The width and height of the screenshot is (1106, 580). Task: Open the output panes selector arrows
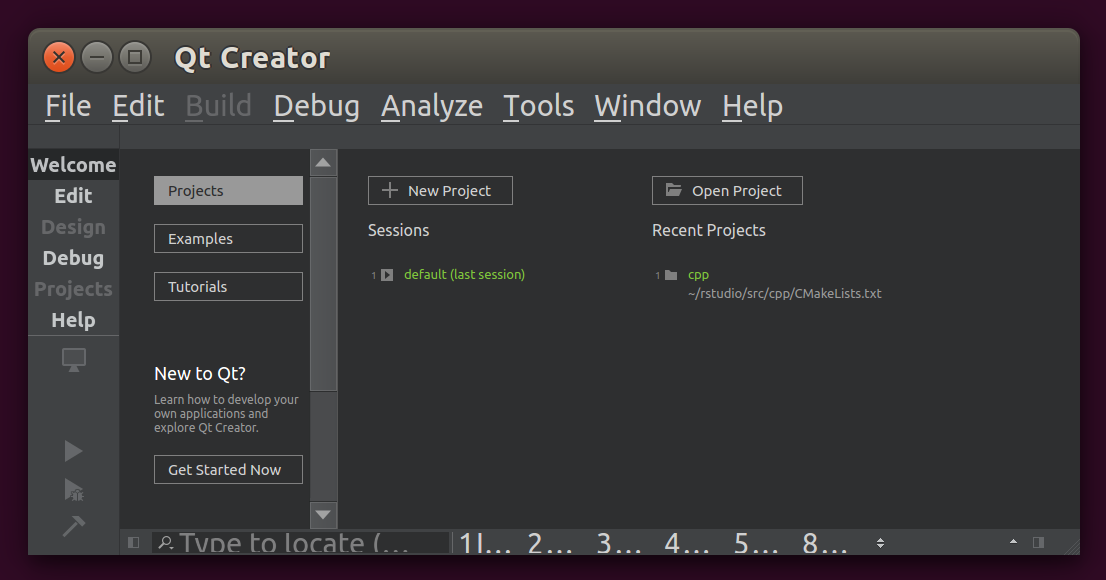[x=880, y=542]
